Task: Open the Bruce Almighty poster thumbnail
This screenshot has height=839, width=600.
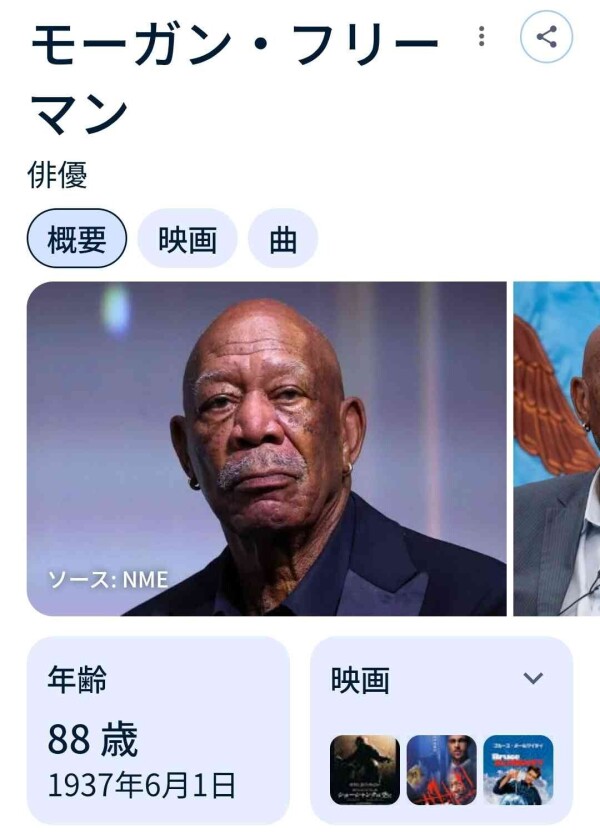Action: click(518, 770)
